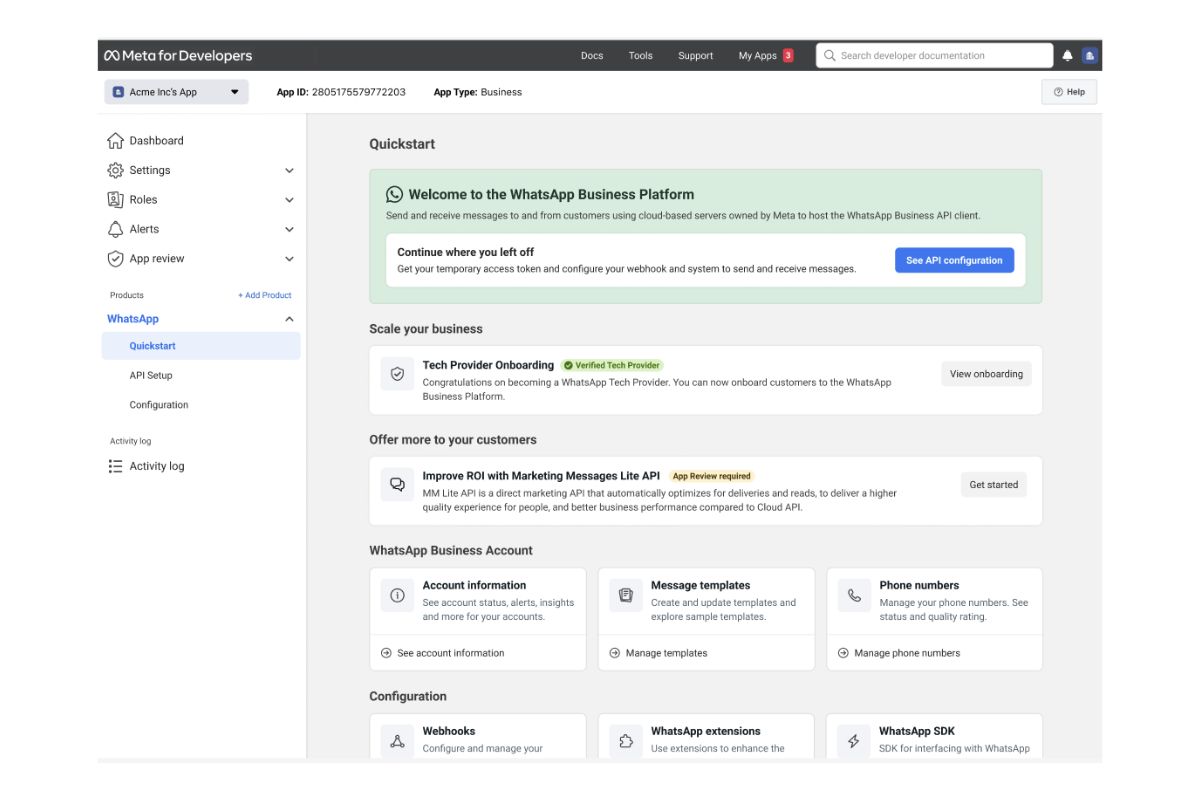Viewport: 1200px width, 800px height.
Task: Expand the App review section chevron
Action: click(x=289, y=259)
